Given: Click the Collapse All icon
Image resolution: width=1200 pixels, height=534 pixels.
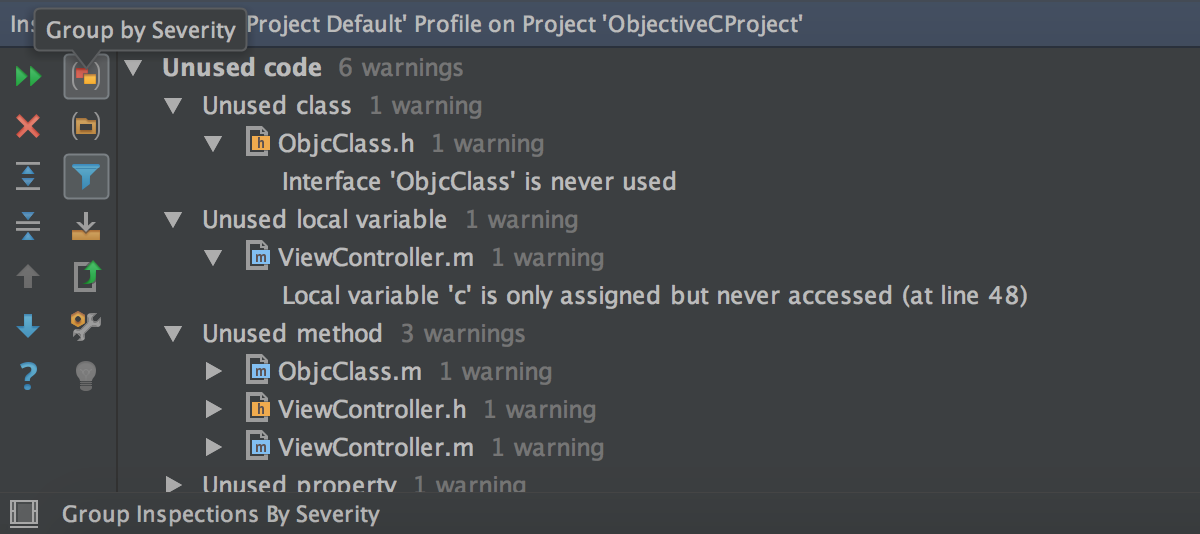Looking at the screenshot, I should pyautogui.click(x=28, y=226).
